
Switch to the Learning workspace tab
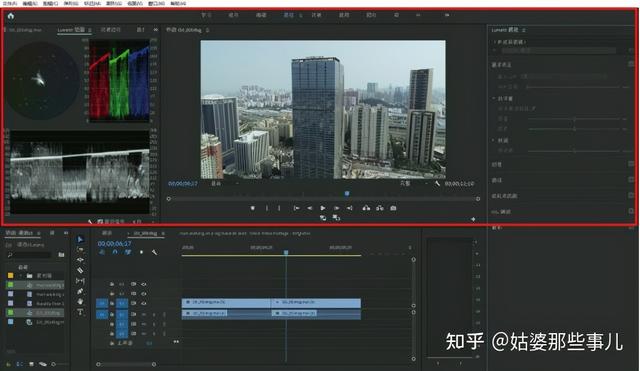[x=206, y=15]
